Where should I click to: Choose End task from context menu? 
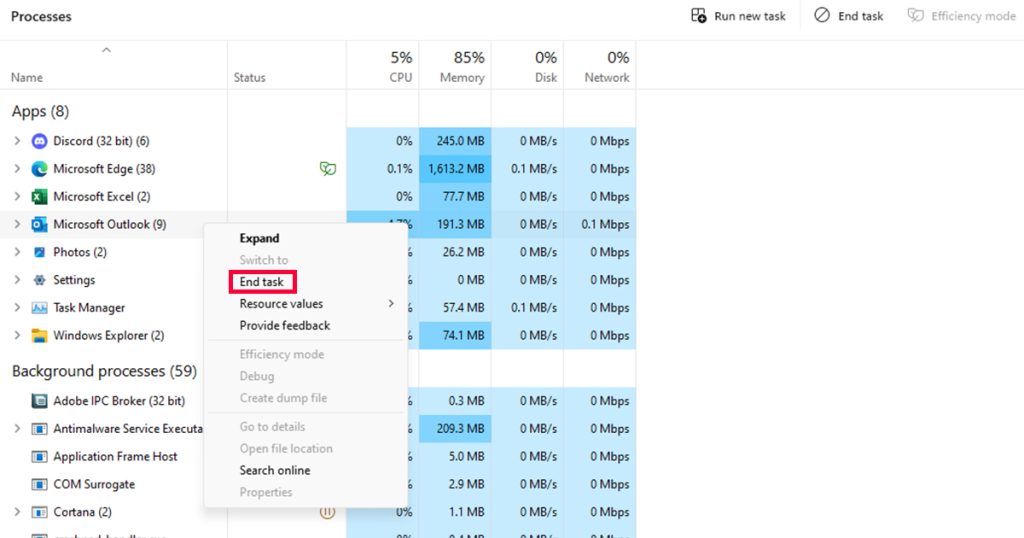pyautogui.click(x=262, y=282)
